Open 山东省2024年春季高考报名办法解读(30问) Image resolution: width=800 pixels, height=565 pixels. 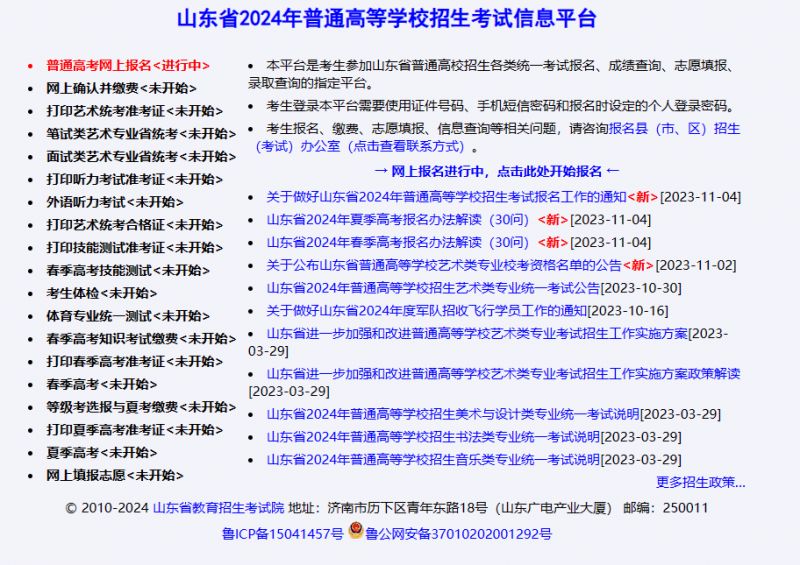(398, 242)
